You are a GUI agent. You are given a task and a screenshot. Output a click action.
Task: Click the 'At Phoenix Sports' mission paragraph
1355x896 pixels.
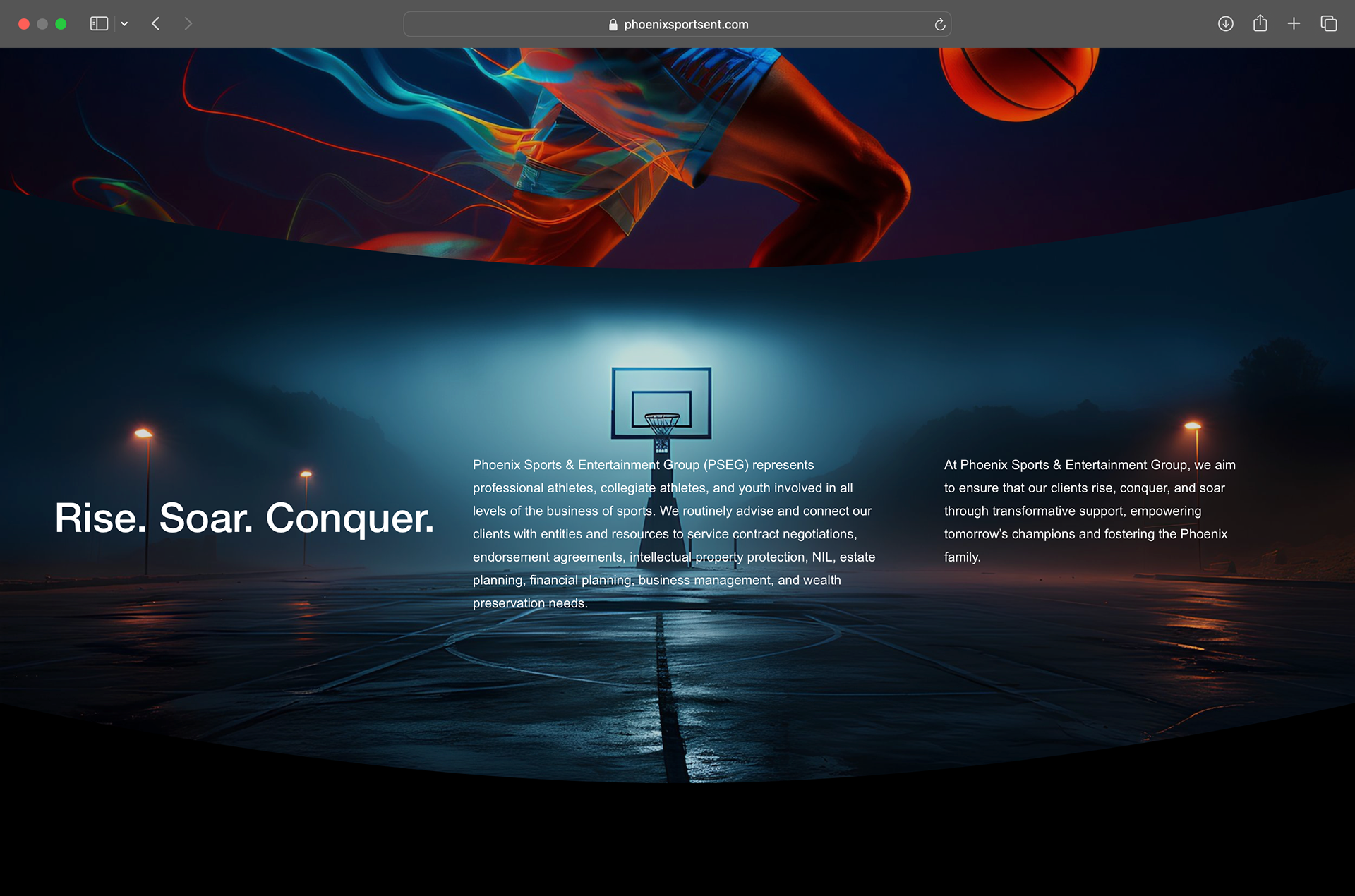pyautogui.click(x=1089, y=511)
